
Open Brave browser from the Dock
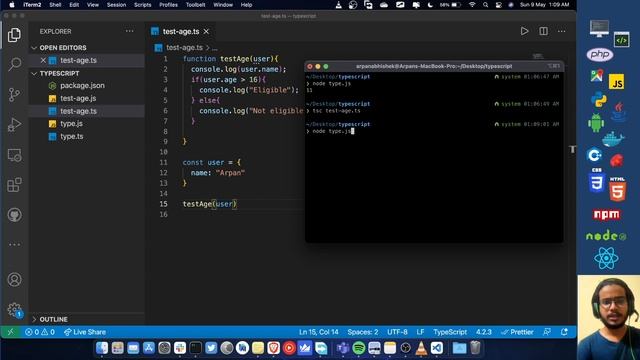point(273,348)
